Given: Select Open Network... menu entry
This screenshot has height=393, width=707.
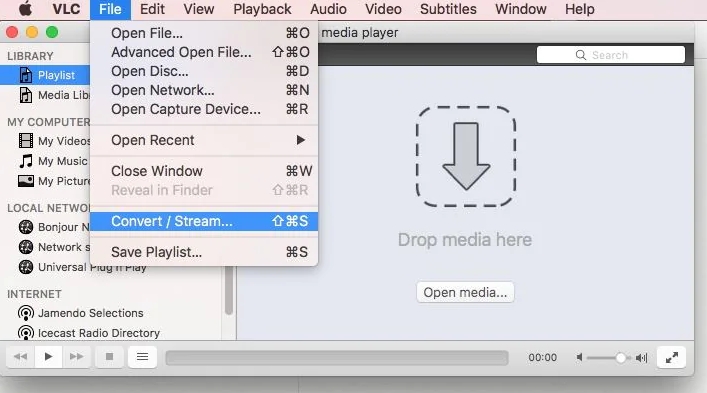Looking at the screenshot, I should pyautogui.click(x=204, y=90).
